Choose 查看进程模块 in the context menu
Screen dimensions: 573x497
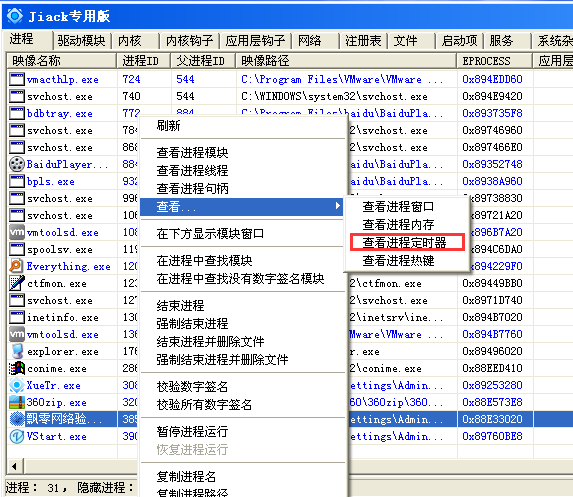(243, 152)
